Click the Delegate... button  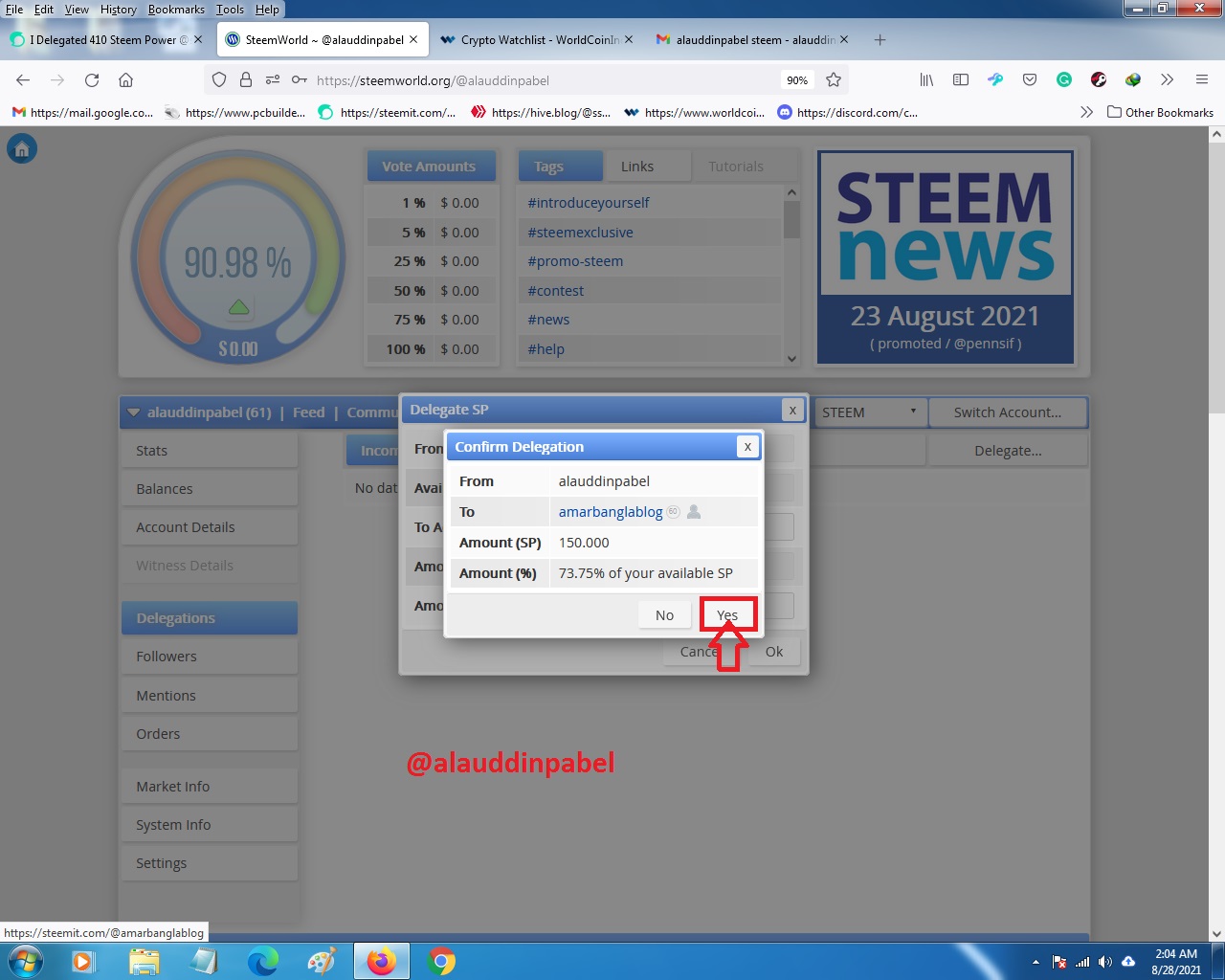pos(1008,451)
